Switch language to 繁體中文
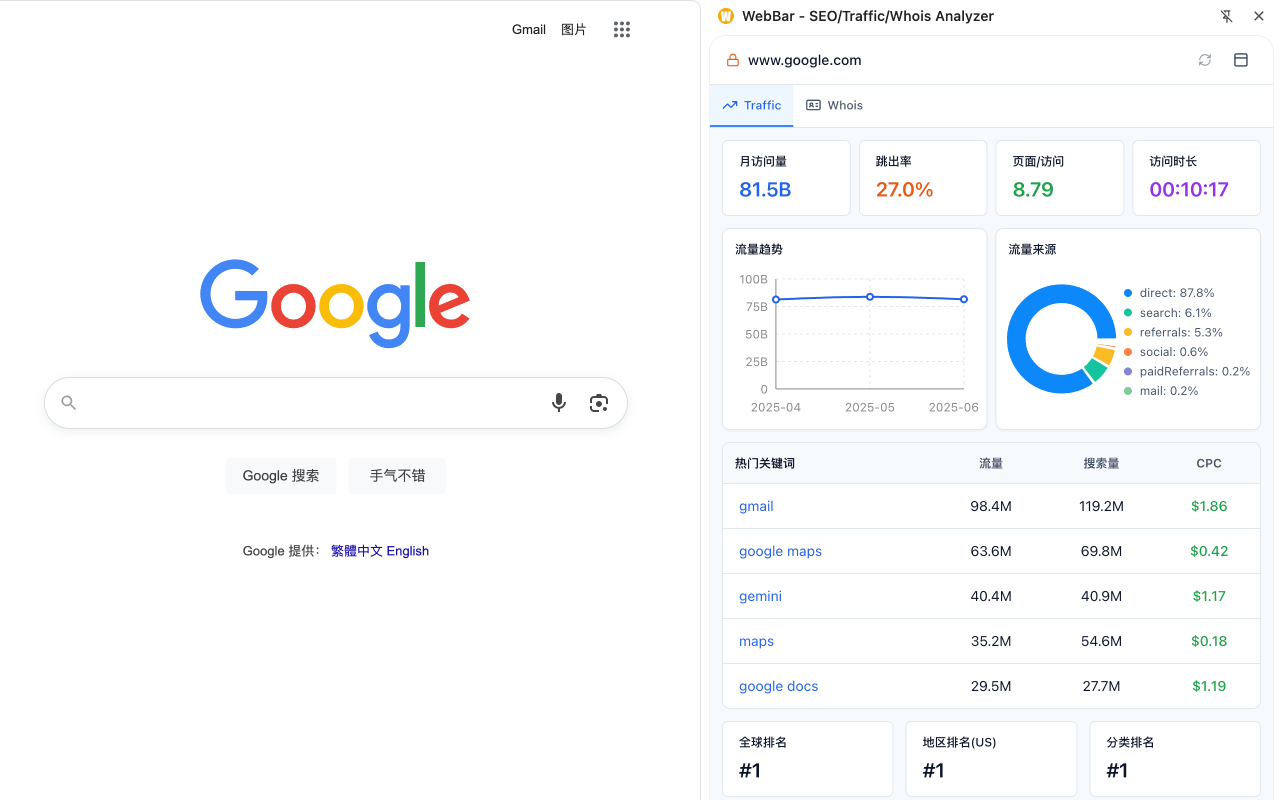The height and width of the screenshot is (800, 1280). [357, 551]
